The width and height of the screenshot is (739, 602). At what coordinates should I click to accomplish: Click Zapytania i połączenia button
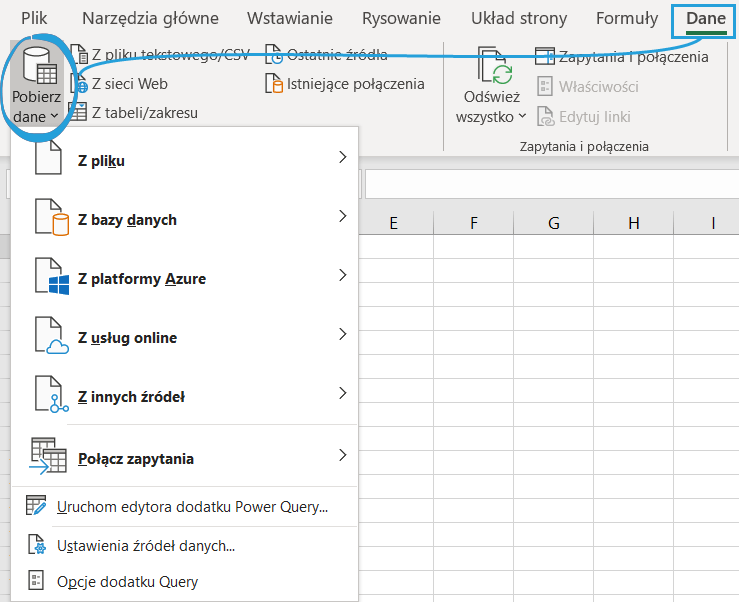pos(622,57)
